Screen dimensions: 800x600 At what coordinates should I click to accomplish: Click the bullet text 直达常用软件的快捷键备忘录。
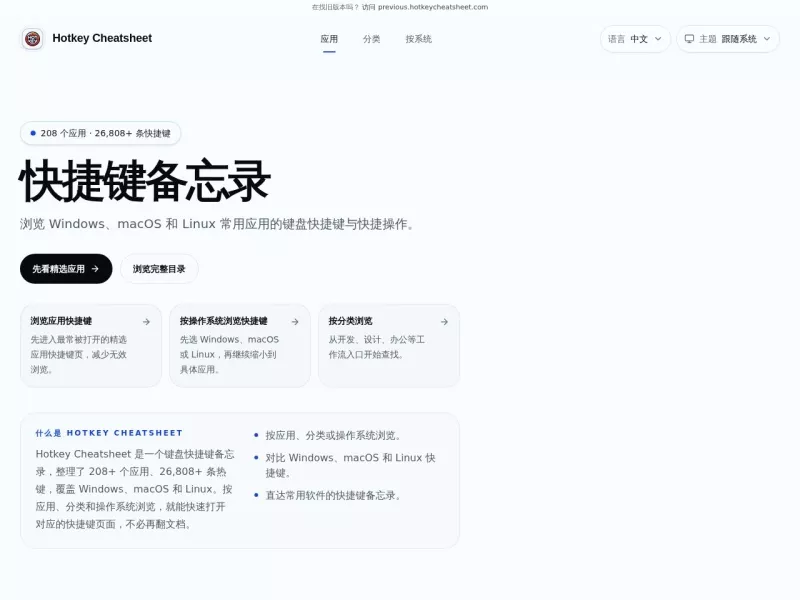[334, 495]
